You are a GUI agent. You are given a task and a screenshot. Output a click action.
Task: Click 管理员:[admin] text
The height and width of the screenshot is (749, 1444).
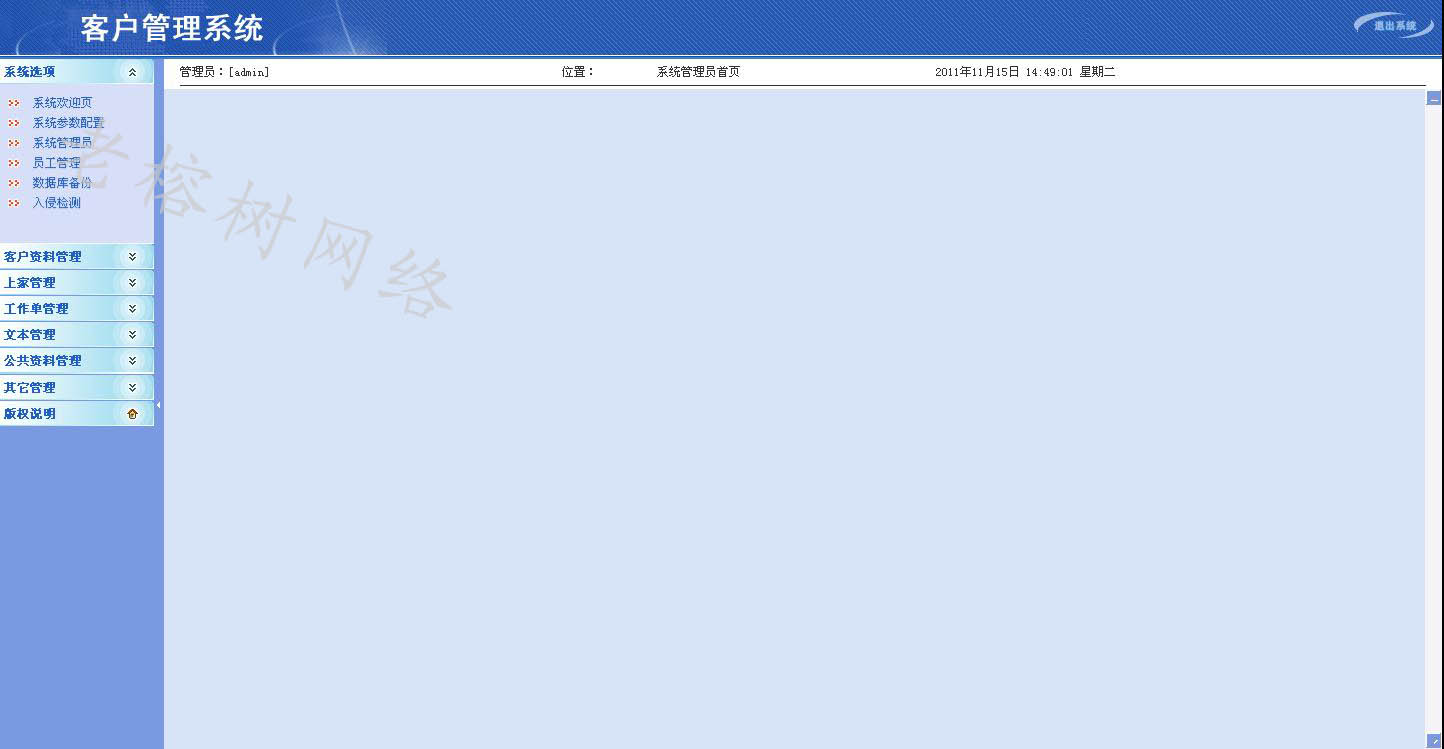pyautogui.click(x=224, y=72)
